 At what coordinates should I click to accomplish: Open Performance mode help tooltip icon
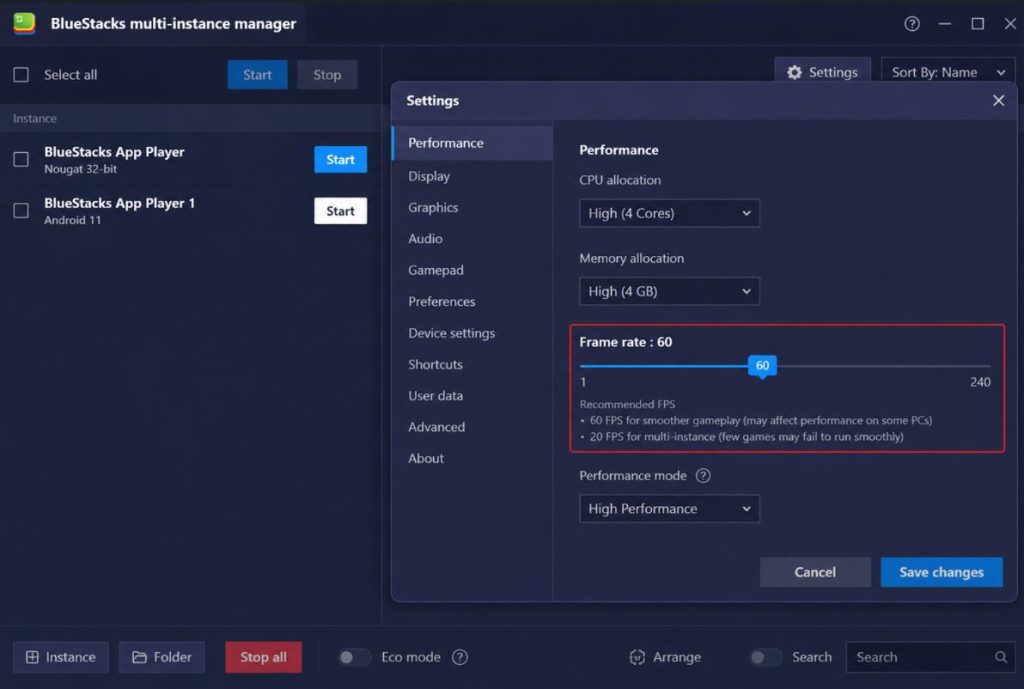click(703, 475)
